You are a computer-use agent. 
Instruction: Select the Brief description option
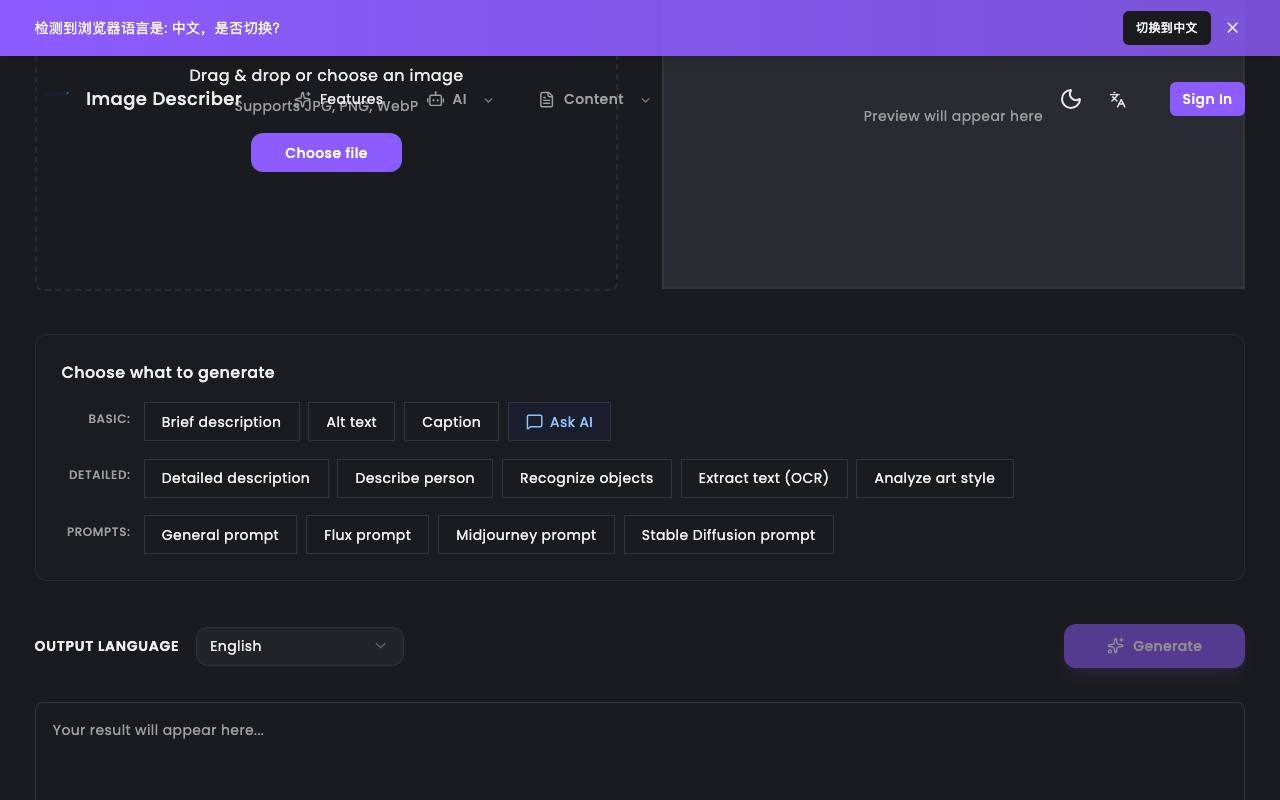(x=221, y=422)
